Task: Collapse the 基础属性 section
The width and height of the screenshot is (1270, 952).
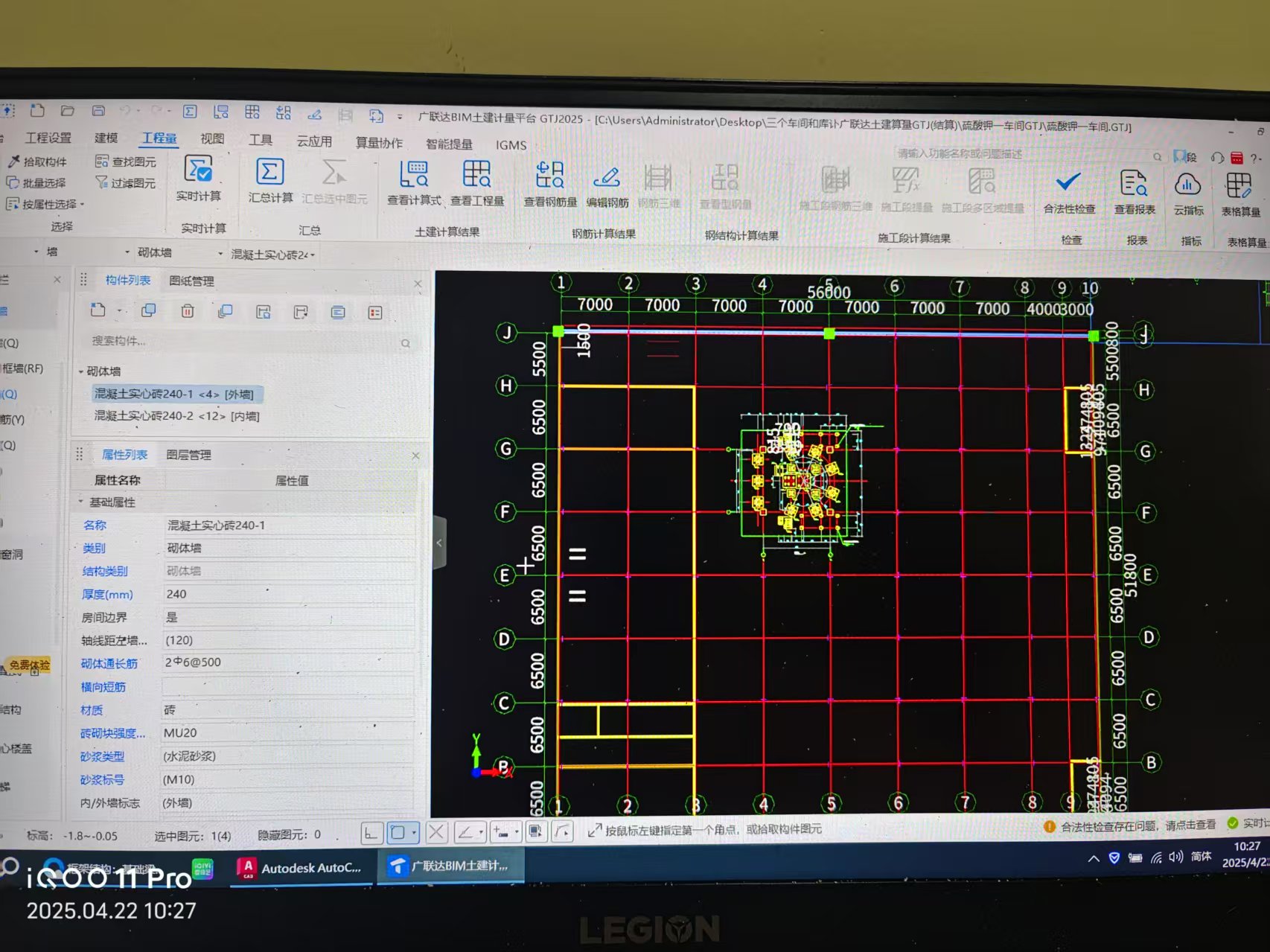Action: click(x=81, y=502)
